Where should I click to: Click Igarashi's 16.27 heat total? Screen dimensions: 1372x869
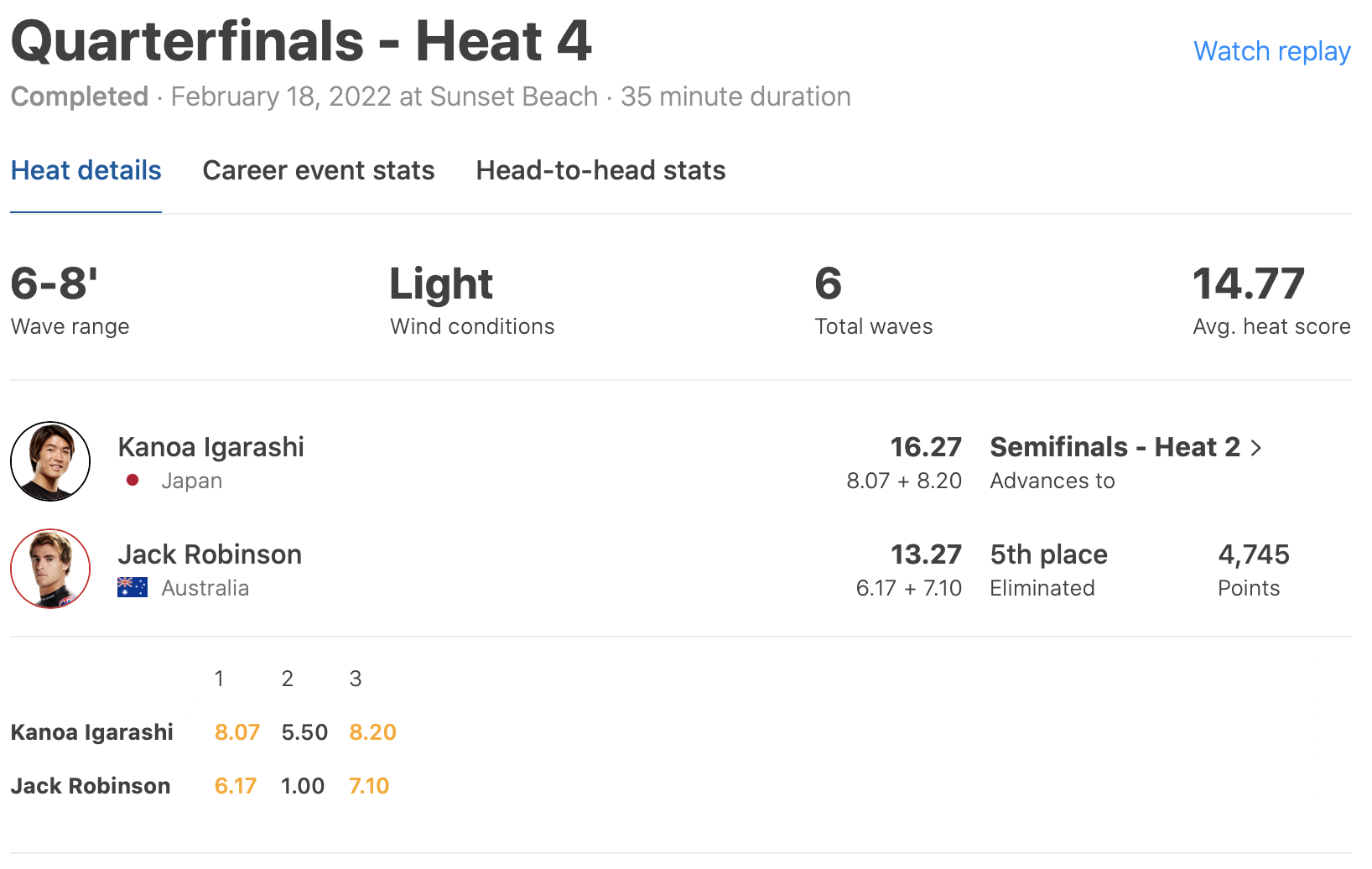tap(925, 447)
